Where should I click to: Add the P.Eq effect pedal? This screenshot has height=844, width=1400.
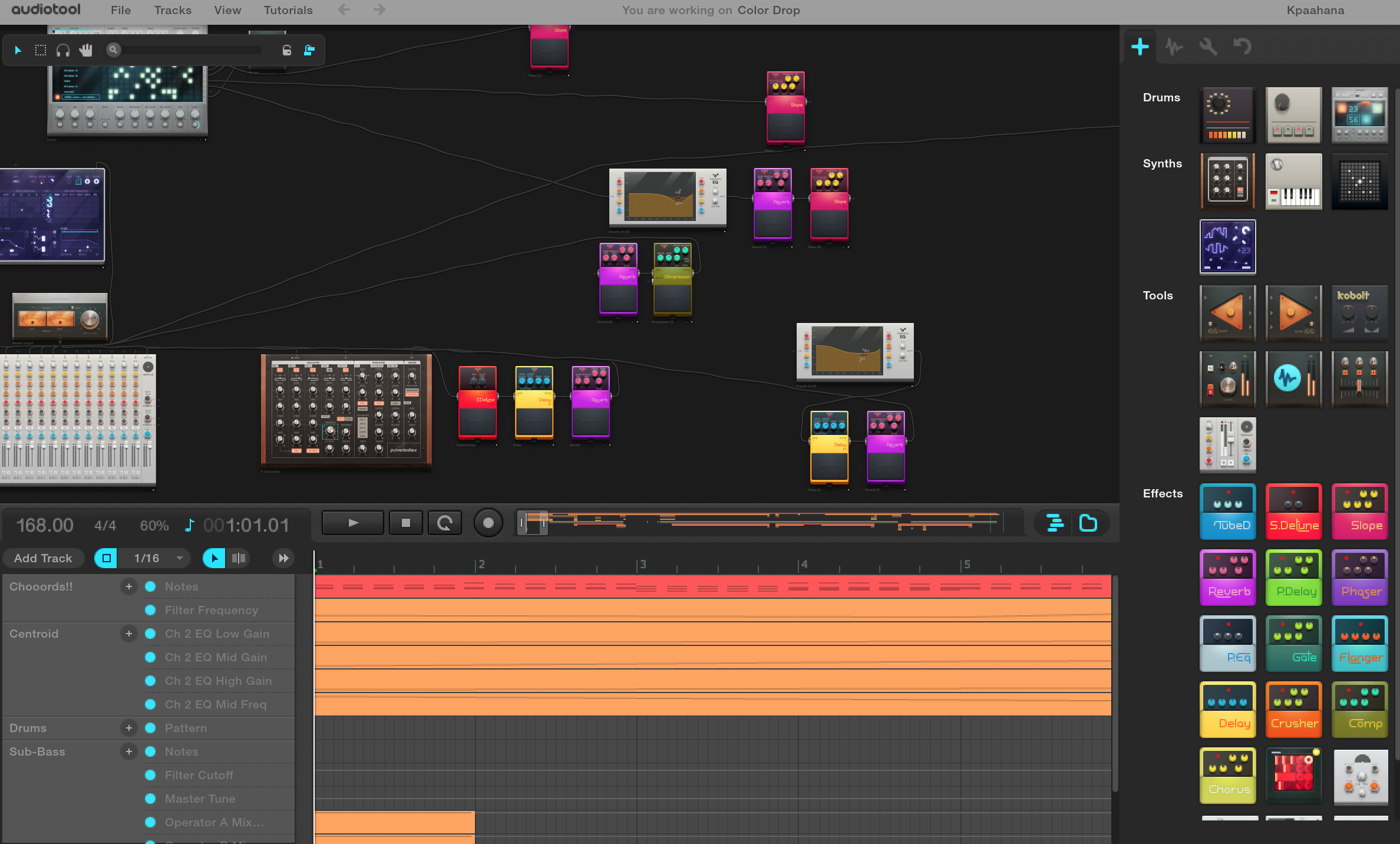1228,644
